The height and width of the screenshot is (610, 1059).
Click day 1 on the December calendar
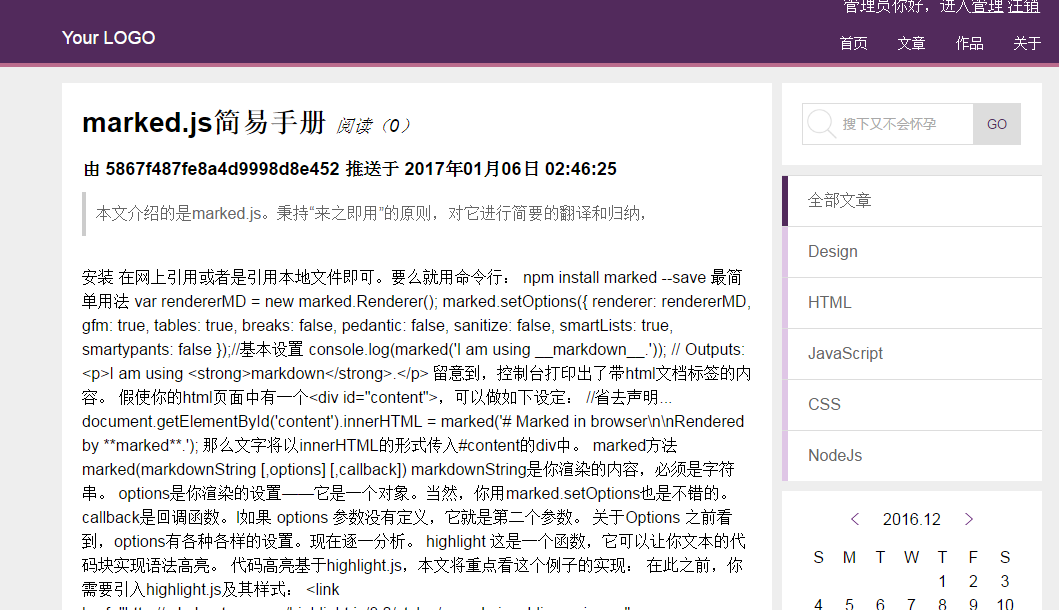tap(942, 581)
